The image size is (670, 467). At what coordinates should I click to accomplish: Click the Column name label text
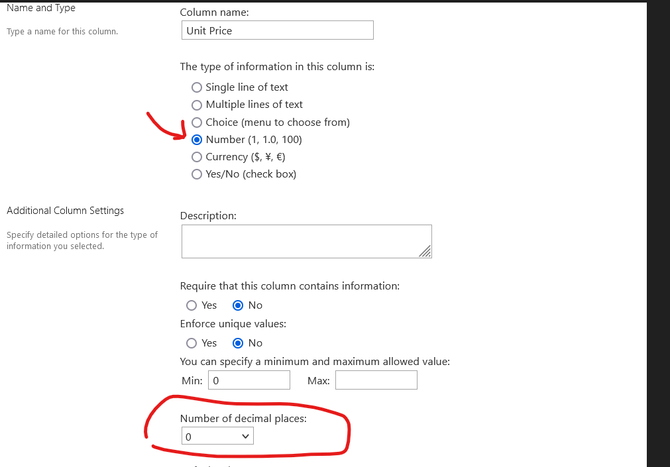[x=214, y=12]
